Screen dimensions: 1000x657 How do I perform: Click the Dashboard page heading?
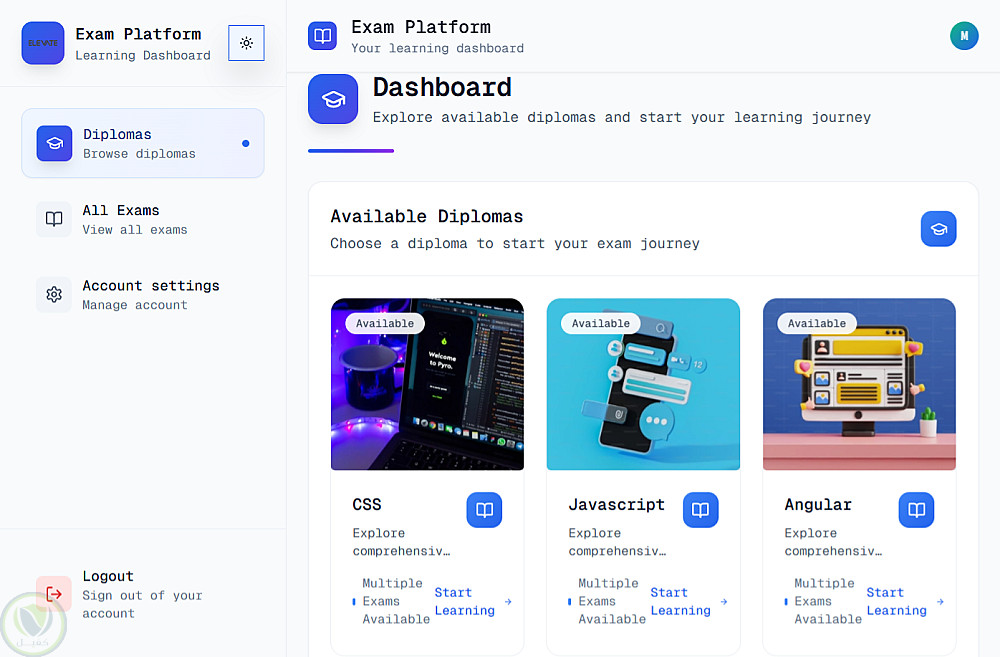442,87
